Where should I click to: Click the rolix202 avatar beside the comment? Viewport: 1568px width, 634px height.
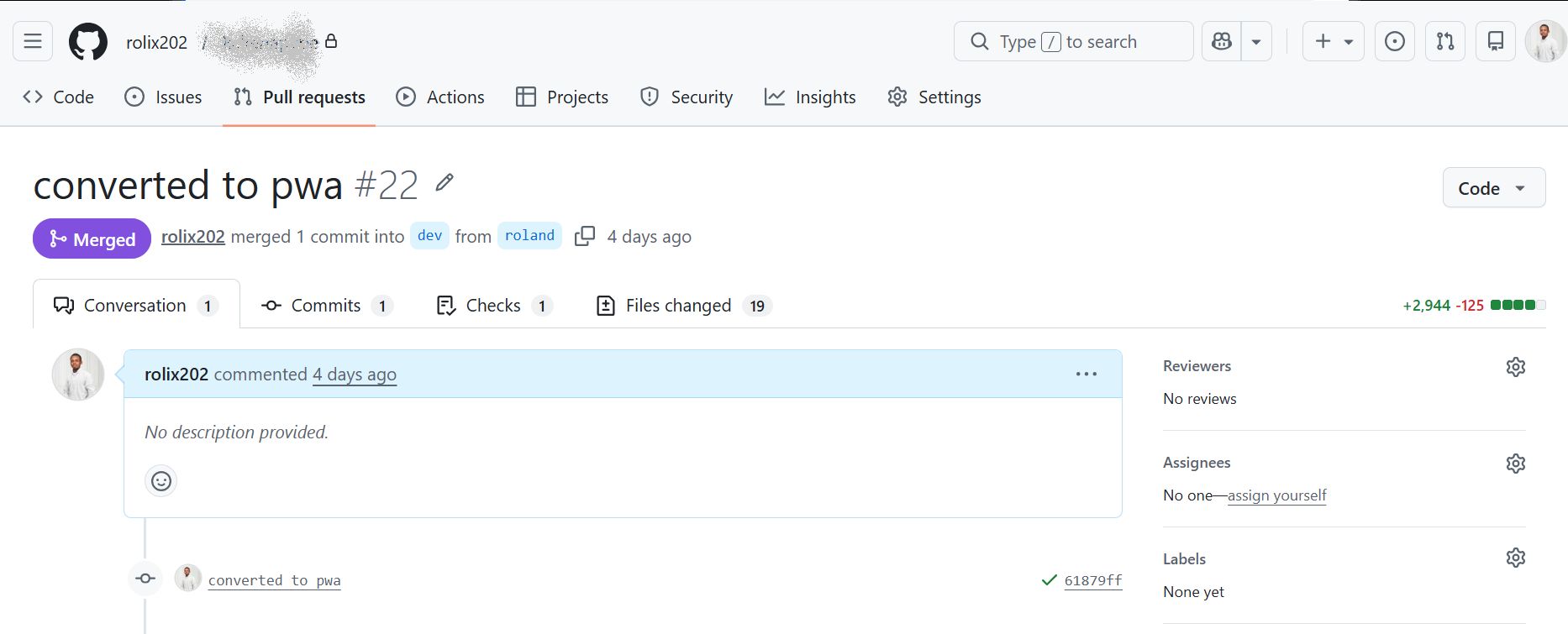pos(78,375)
